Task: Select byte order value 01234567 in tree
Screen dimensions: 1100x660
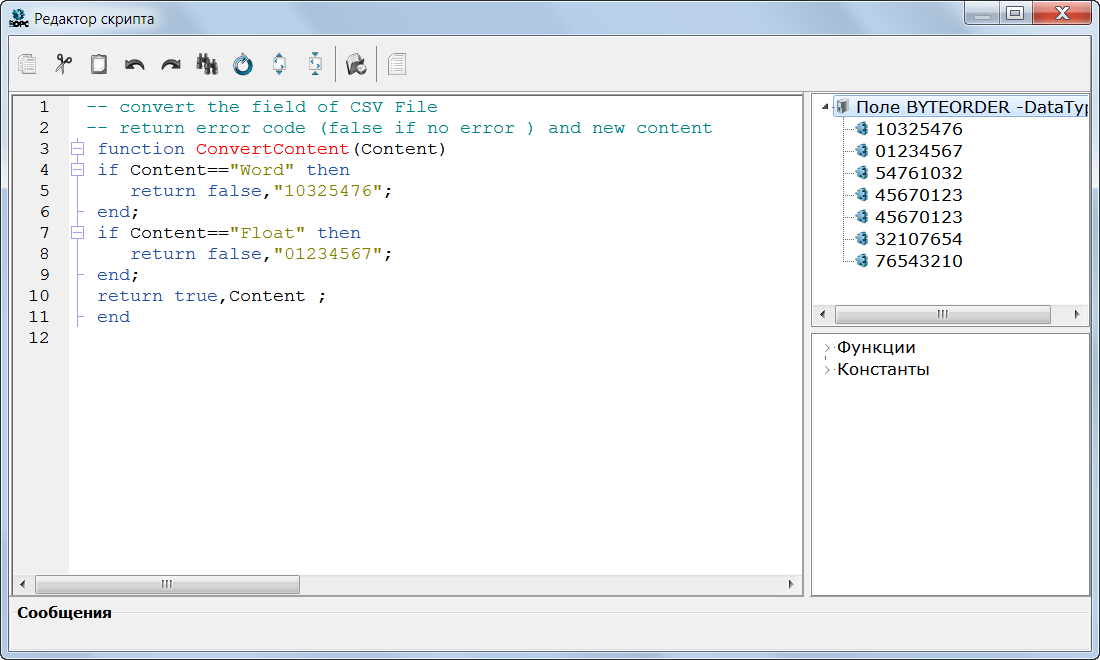Action: click(x=918, y=151)
